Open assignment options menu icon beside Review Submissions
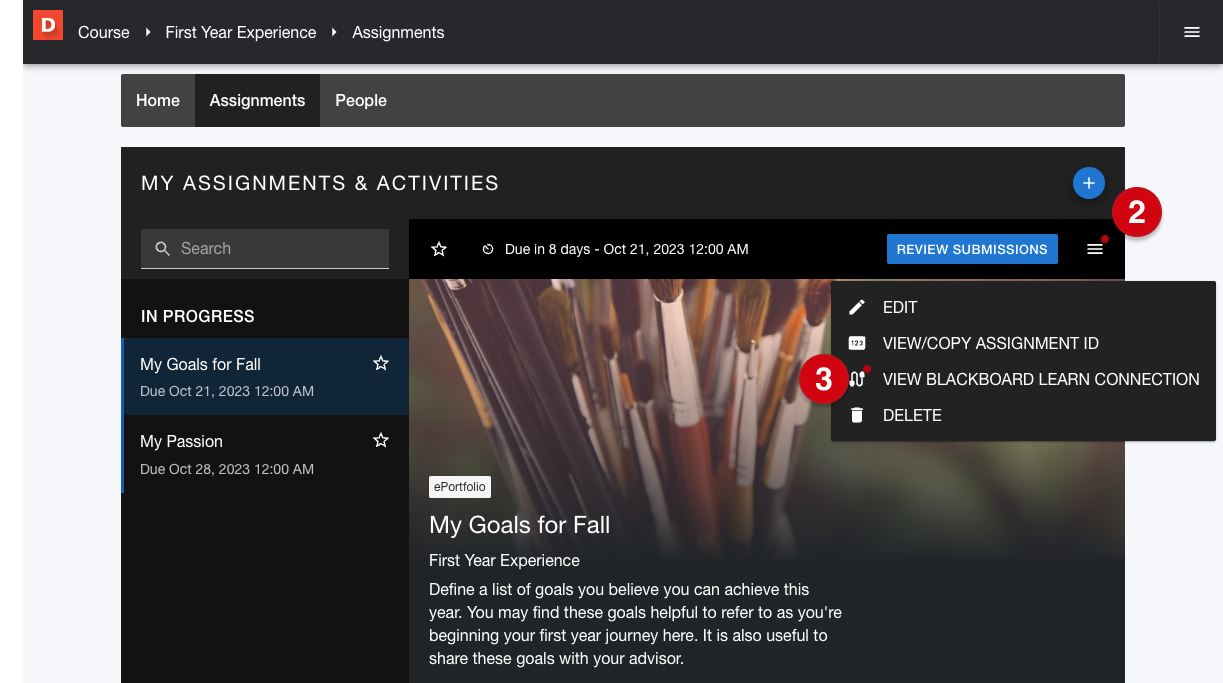This screenshot has height=683, width=1223. [1095, 249]
